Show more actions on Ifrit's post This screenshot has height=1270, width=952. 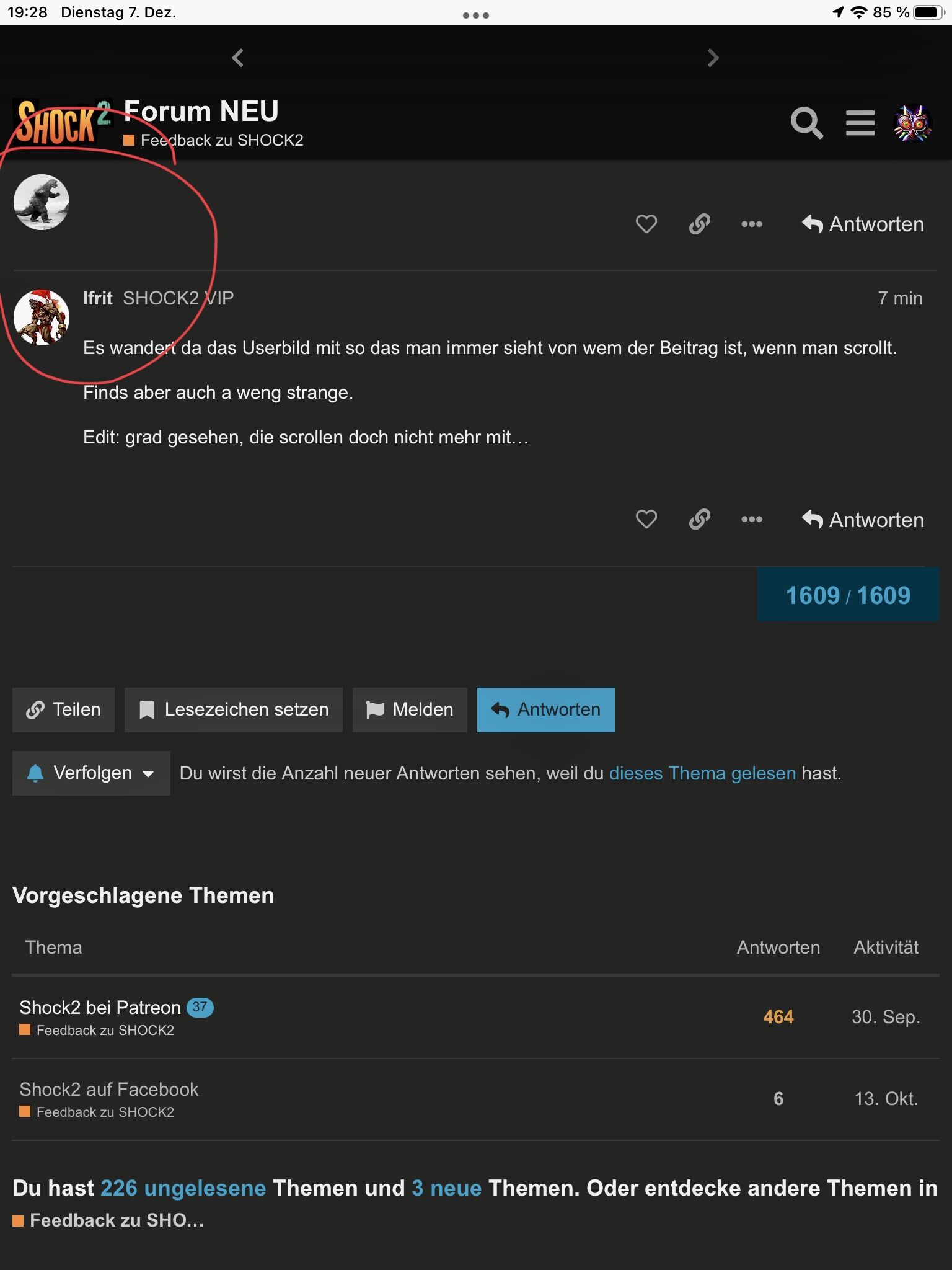click(x=752, y=519)
